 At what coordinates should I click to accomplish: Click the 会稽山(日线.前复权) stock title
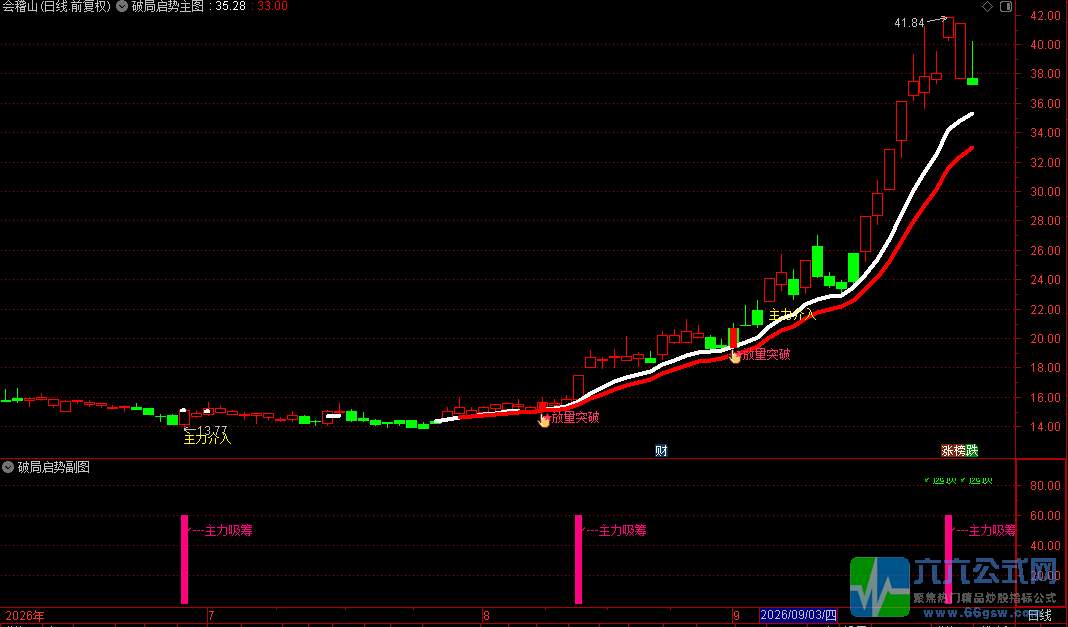coord(56,7)
